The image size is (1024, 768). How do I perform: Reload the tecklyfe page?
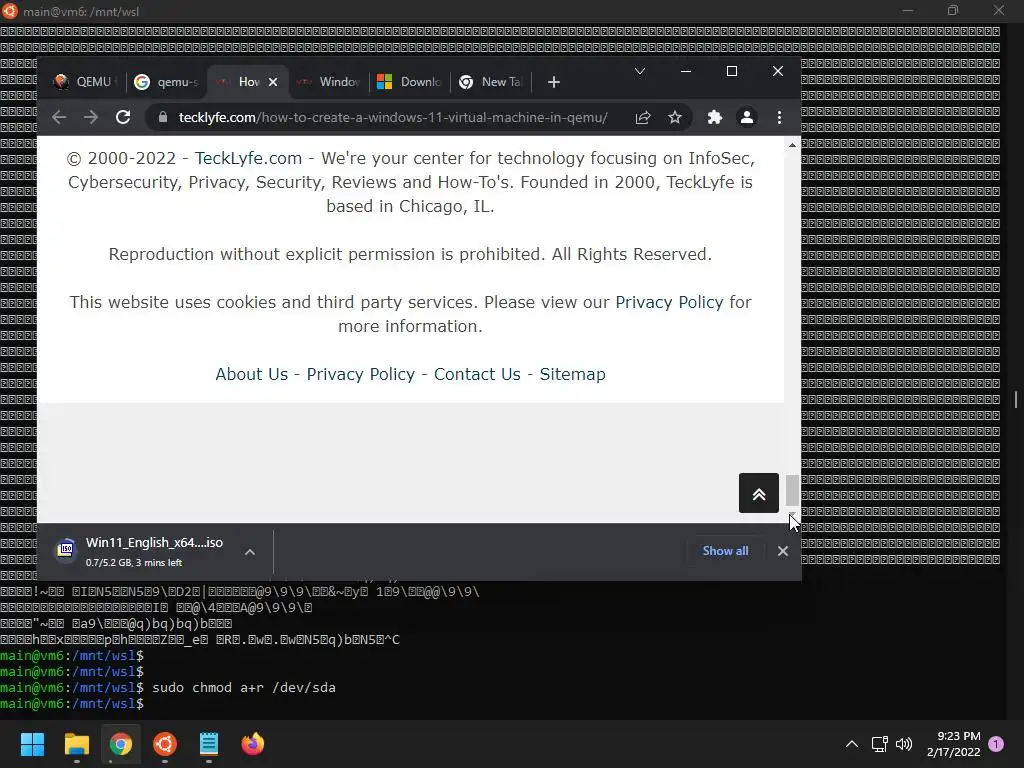[x=123, y=118]
